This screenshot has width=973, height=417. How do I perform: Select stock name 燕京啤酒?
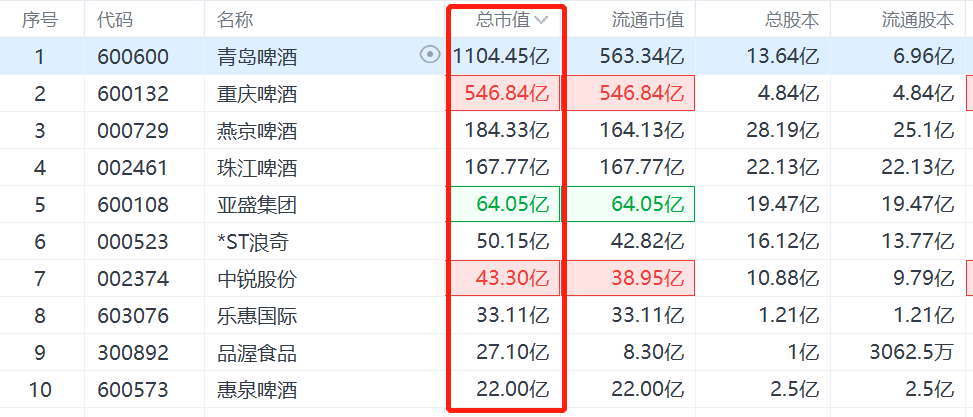click(x=257, y=131)
